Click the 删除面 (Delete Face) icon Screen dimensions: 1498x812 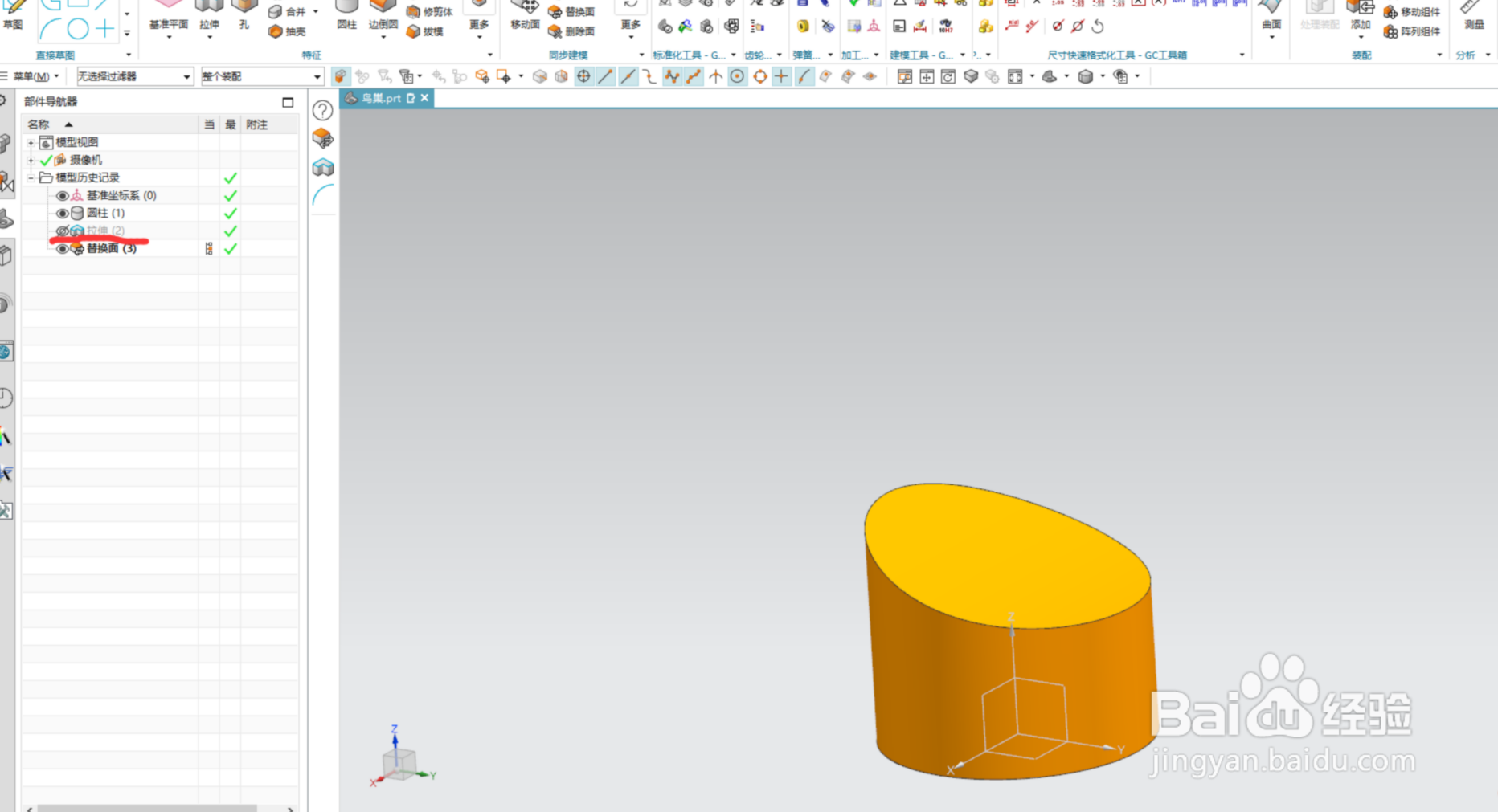(555, 31)
